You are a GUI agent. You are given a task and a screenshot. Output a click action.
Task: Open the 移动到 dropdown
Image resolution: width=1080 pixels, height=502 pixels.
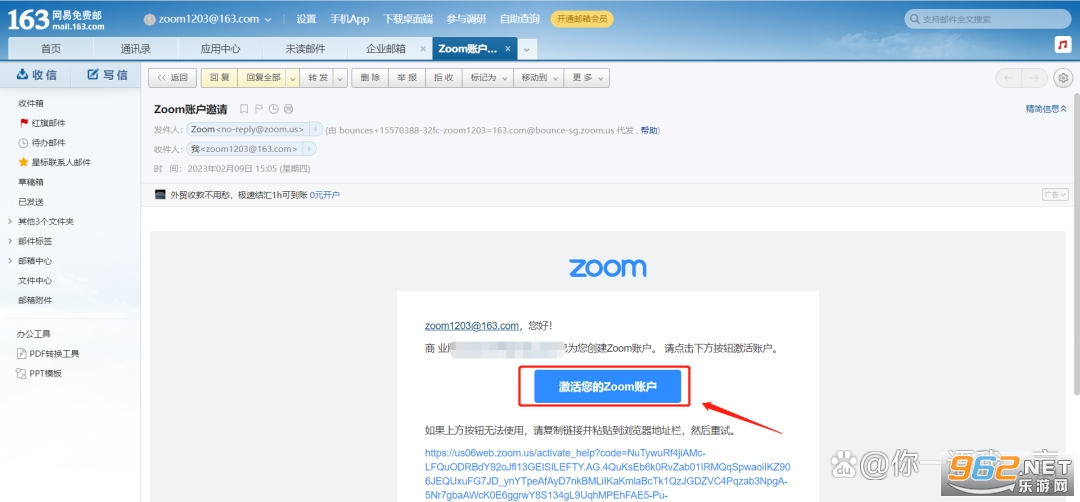point(539,79)
